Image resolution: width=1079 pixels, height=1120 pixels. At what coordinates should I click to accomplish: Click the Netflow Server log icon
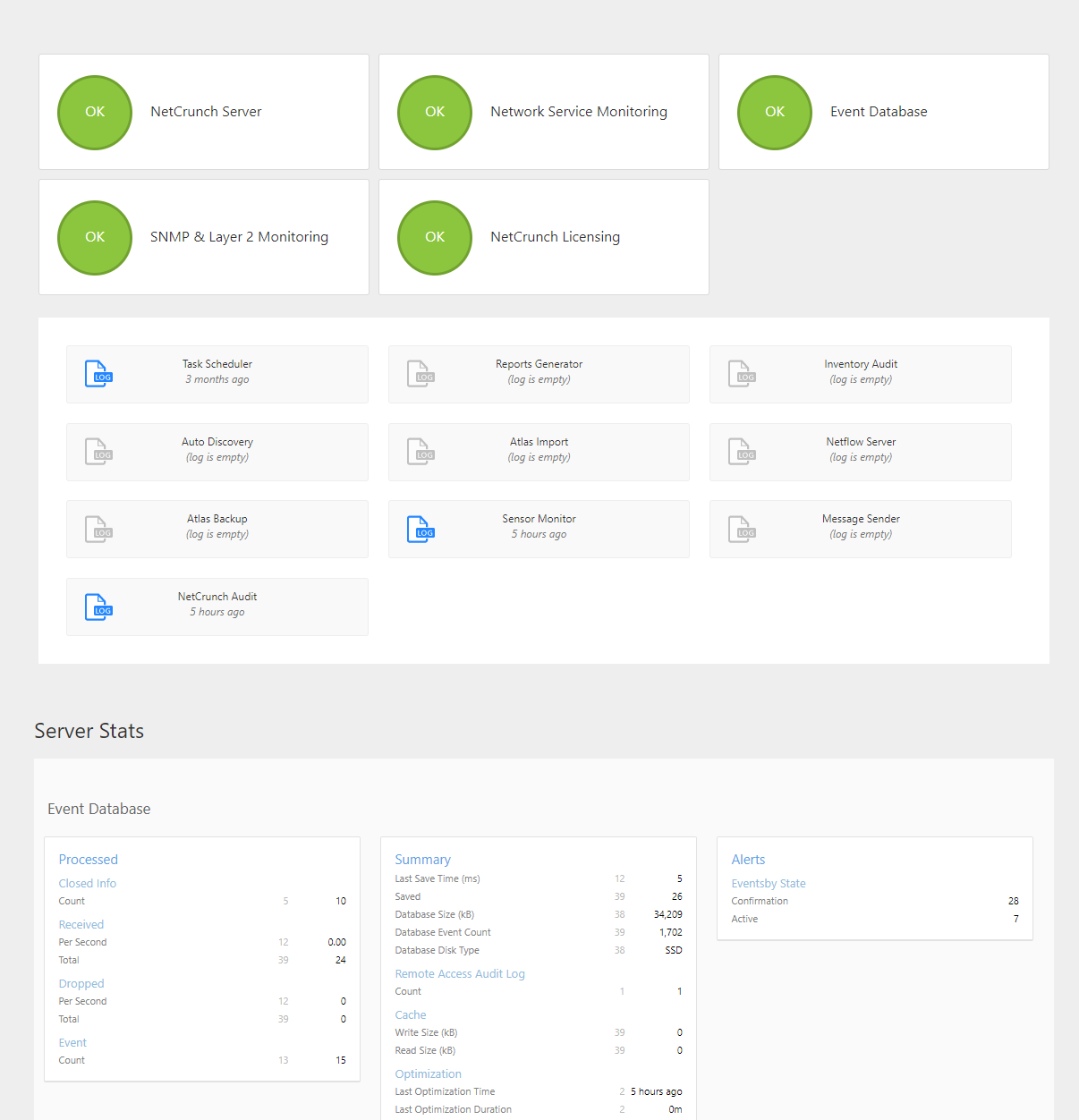pos(742,452)
